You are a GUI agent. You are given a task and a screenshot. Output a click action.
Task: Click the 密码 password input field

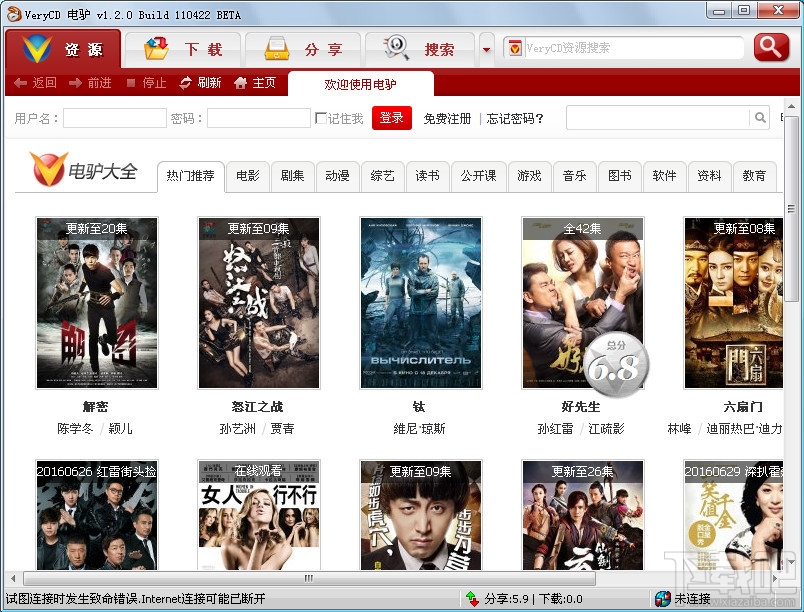pos(259,118)
